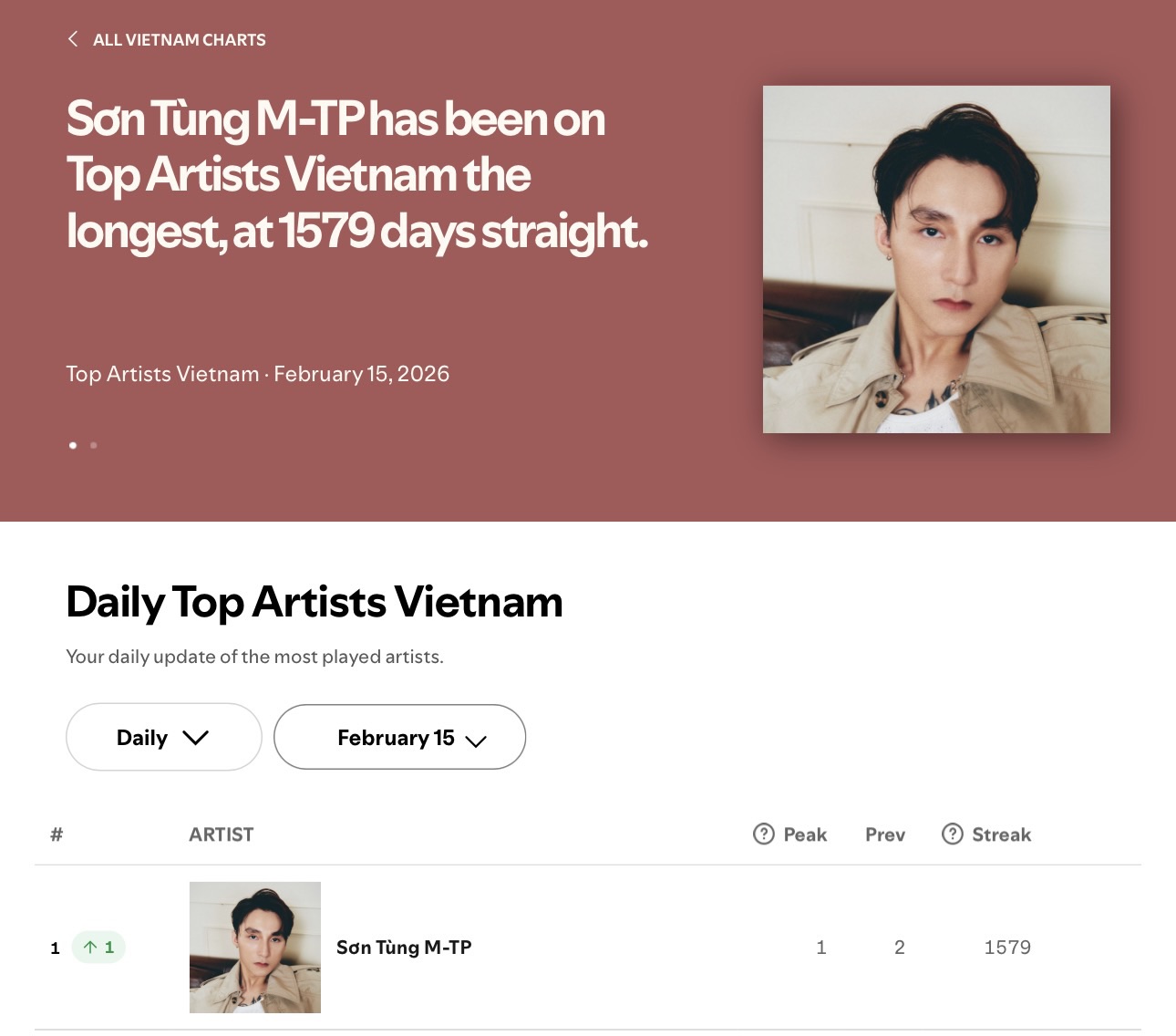
Task: Open ALL VIETNAM CHARTS link
Action: 180,39
